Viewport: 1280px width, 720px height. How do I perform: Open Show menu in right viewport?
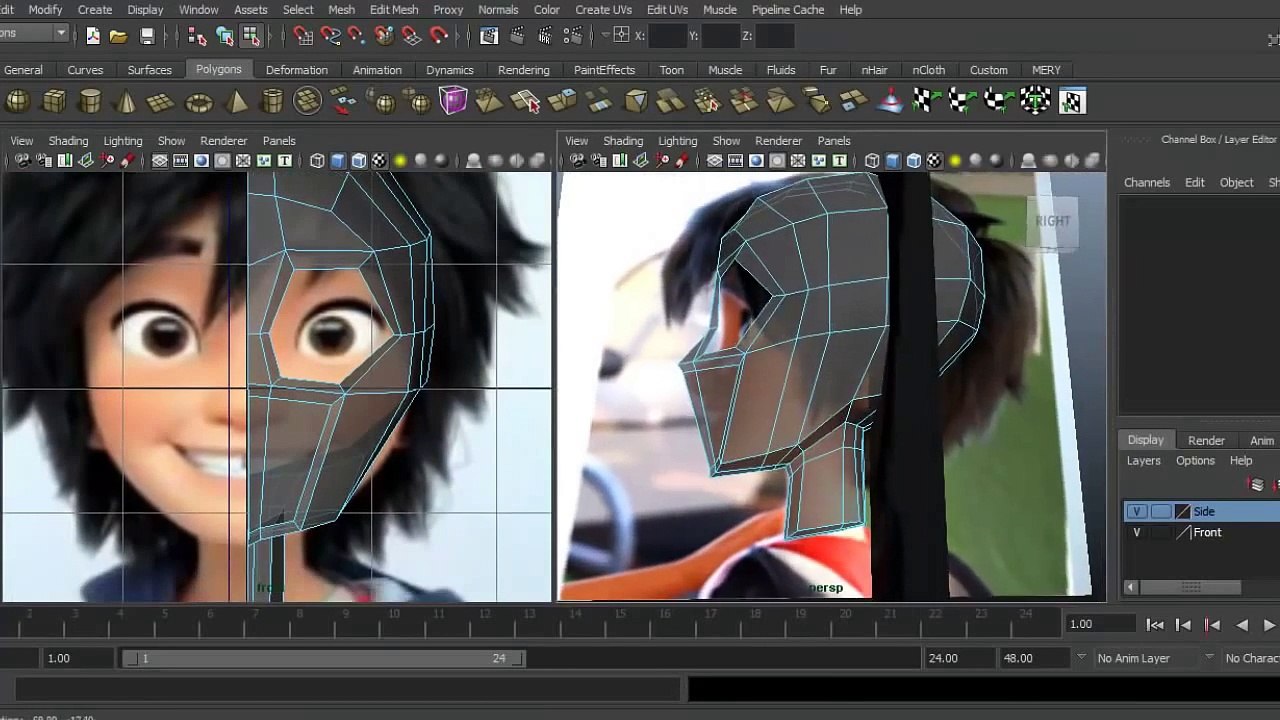coord(726,141)
